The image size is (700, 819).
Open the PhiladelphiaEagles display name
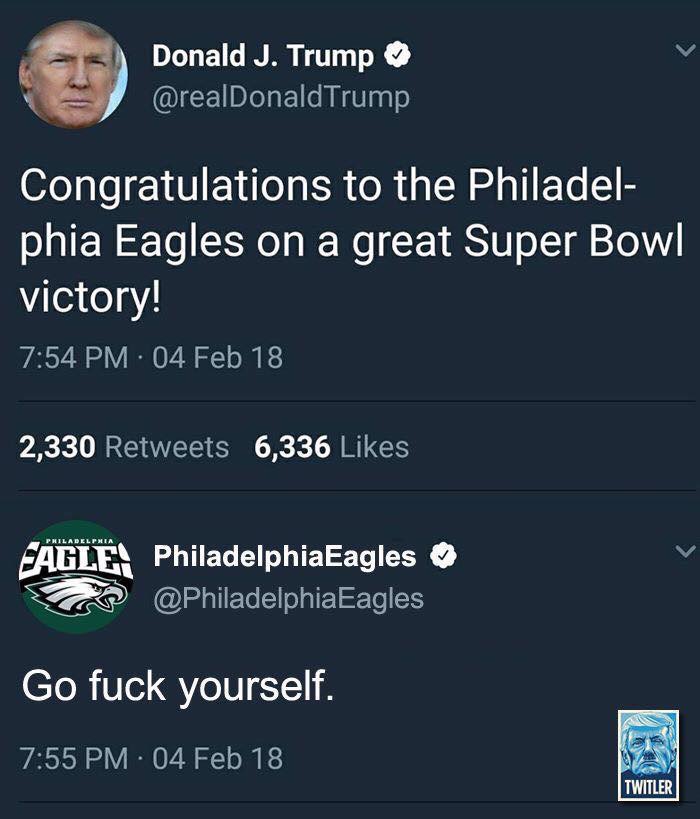pyautogui.click(x=284, y=557)
